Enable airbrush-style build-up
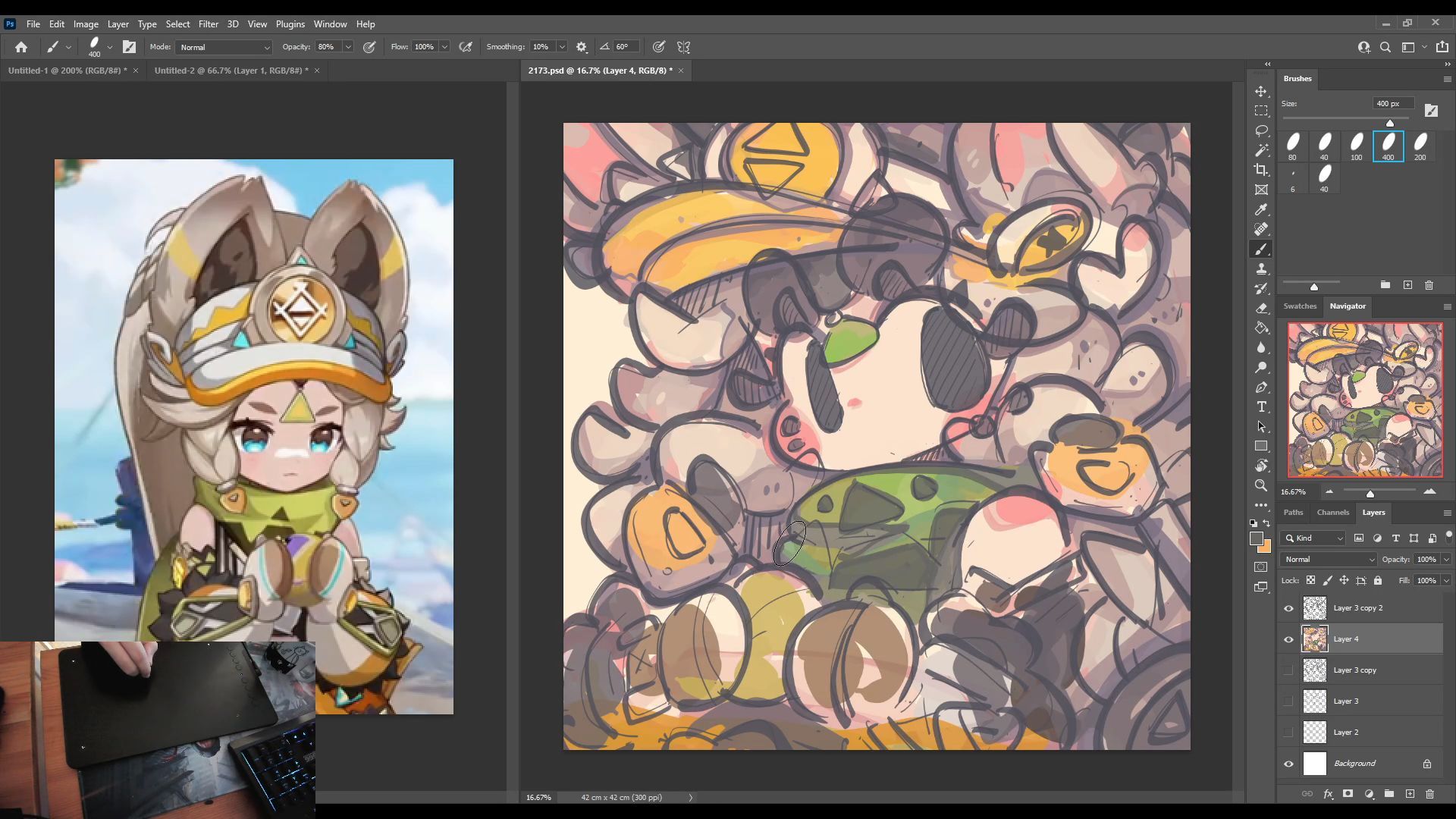This screenshot has height=819, width=1456. [466, 47]
